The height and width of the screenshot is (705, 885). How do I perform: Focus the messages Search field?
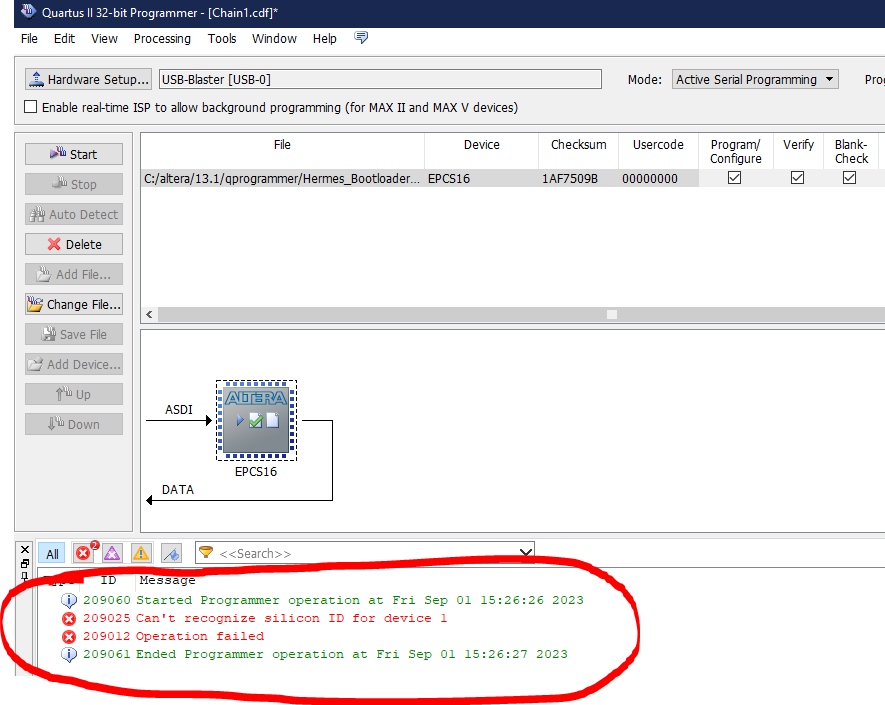(367, 553)
